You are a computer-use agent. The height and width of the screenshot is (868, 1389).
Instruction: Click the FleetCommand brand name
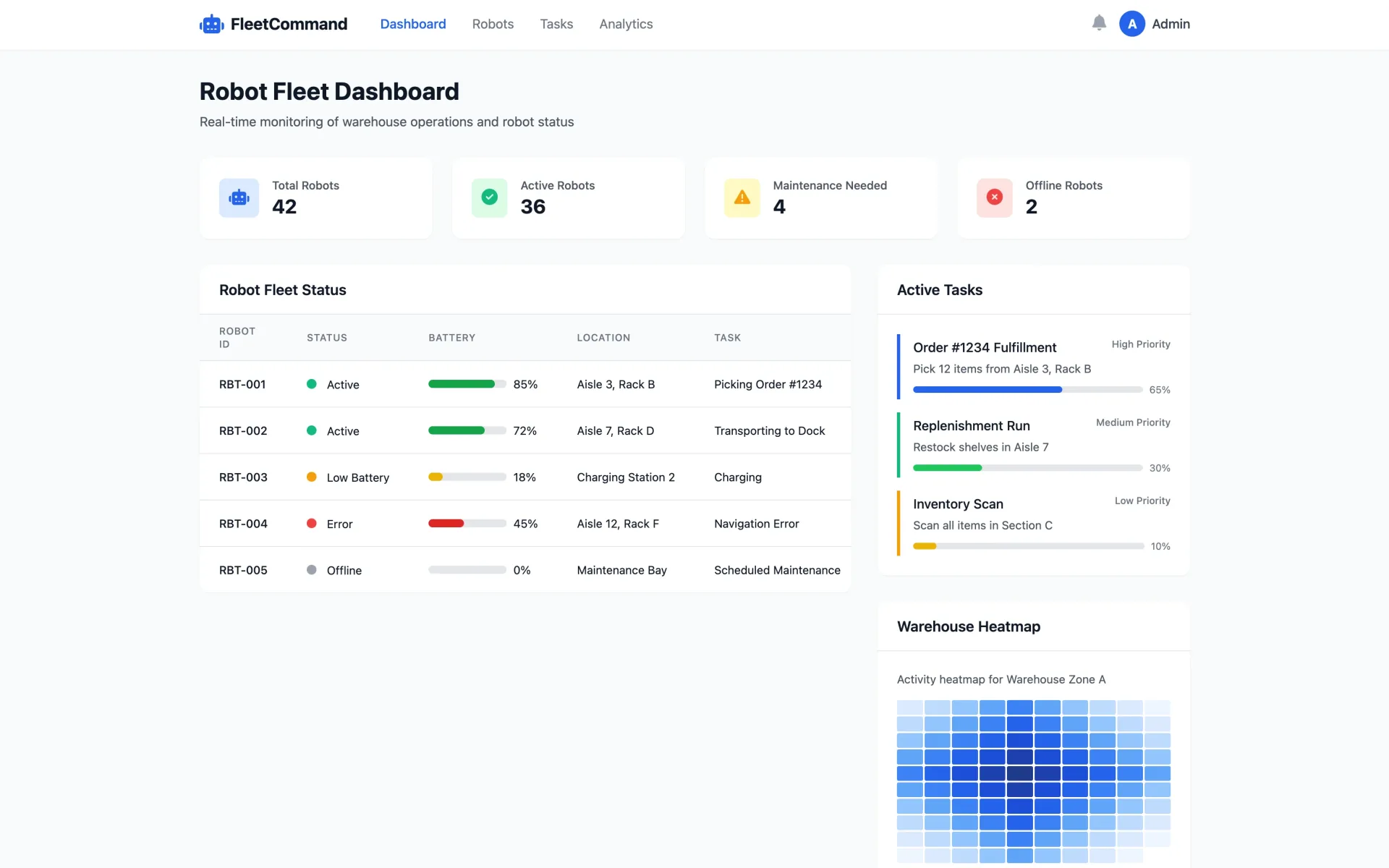289,24
